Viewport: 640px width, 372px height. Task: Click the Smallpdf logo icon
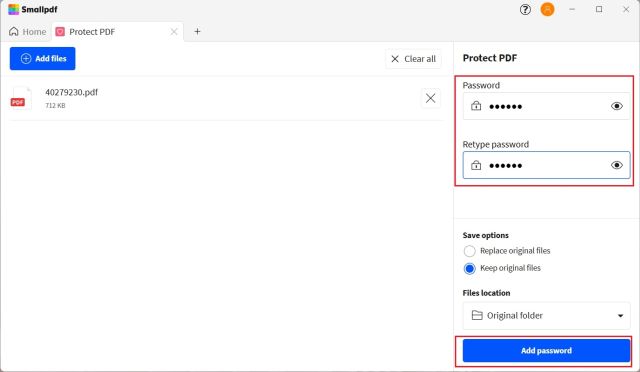click(13, 9)
